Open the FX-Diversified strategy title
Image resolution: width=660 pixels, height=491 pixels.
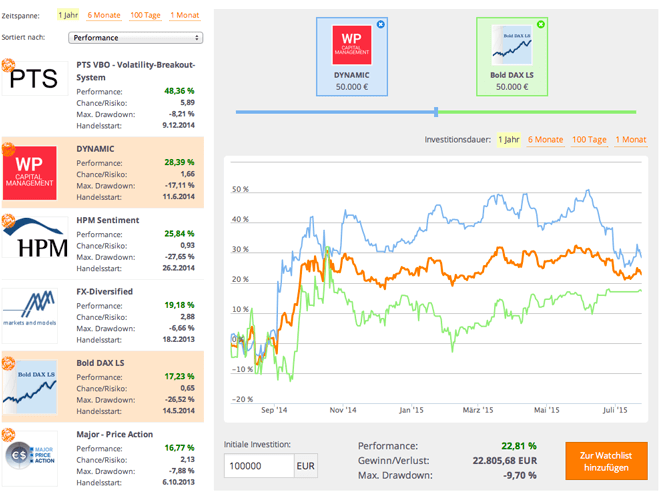(104, 291)
